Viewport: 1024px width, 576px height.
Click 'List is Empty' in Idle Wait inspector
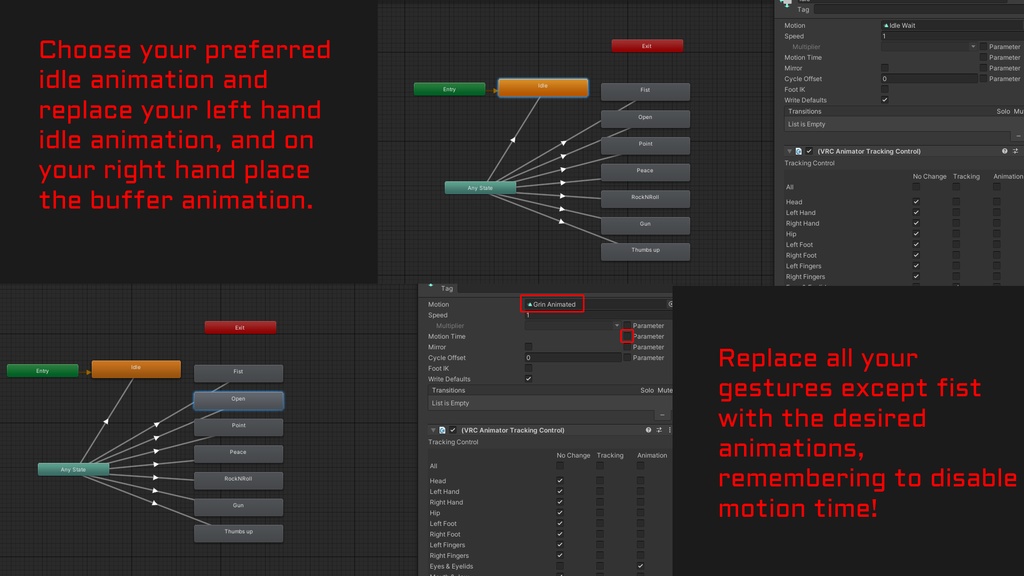[x=807, y=124]
